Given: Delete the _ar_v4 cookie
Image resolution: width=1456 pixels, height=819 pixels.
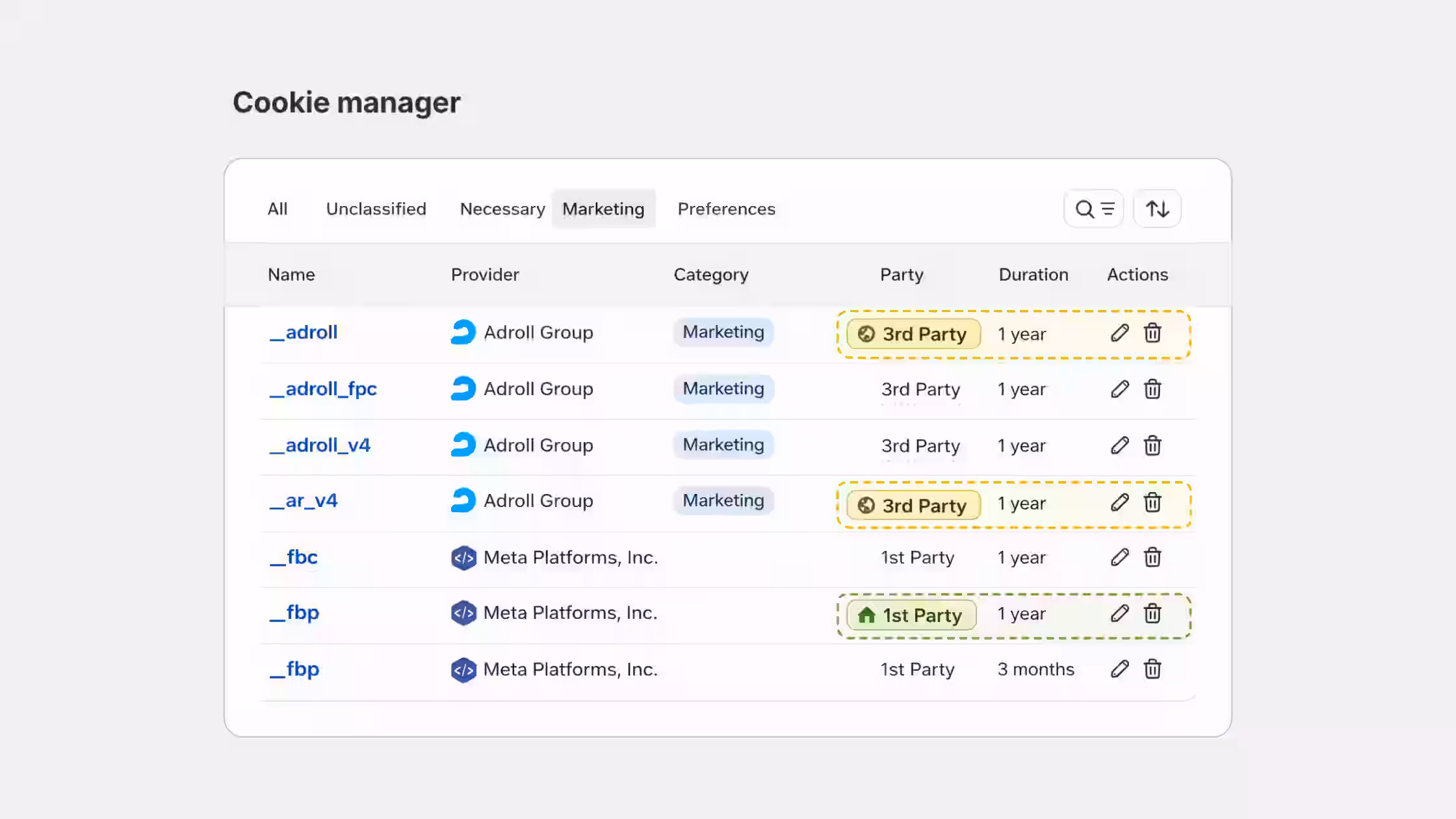Looking at the screenshot, I should point(1152,502).
